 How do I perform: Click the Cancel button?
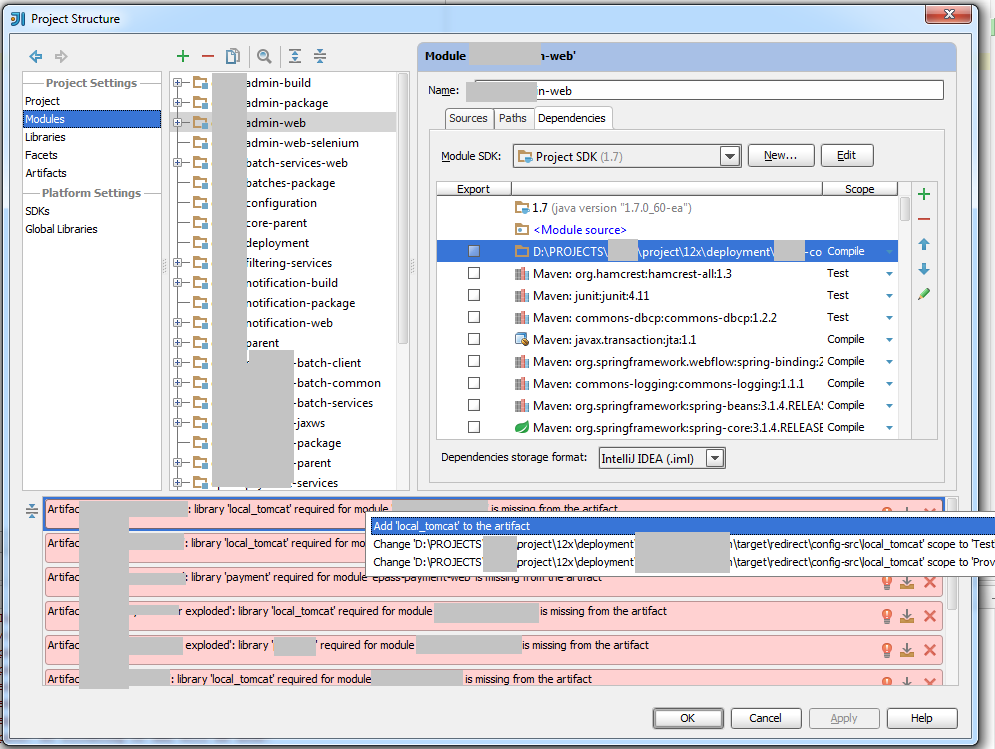[765, 718]
